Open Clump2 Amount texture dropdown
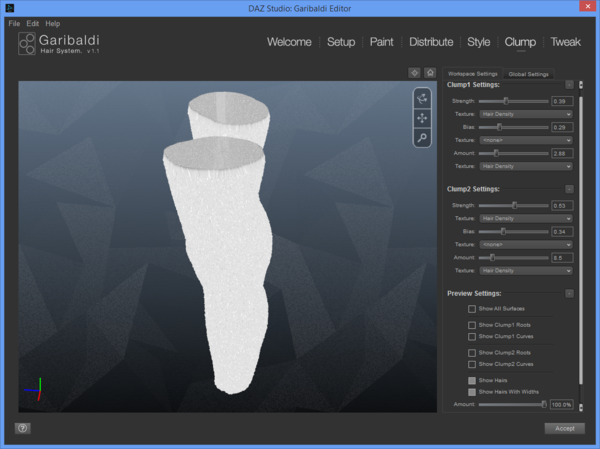 526,271
